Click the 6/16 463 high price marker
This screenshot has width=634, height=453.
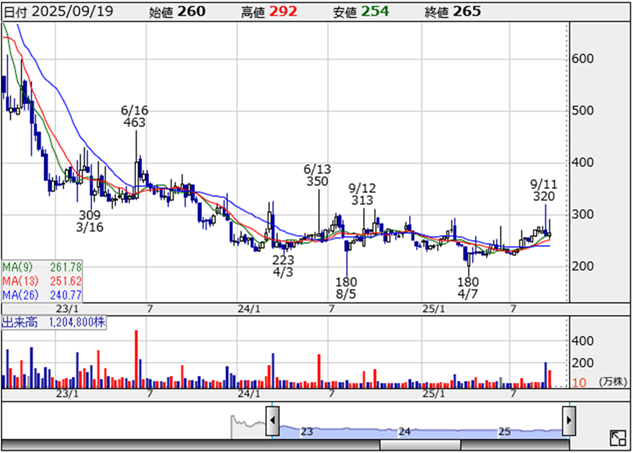point(134,115)
